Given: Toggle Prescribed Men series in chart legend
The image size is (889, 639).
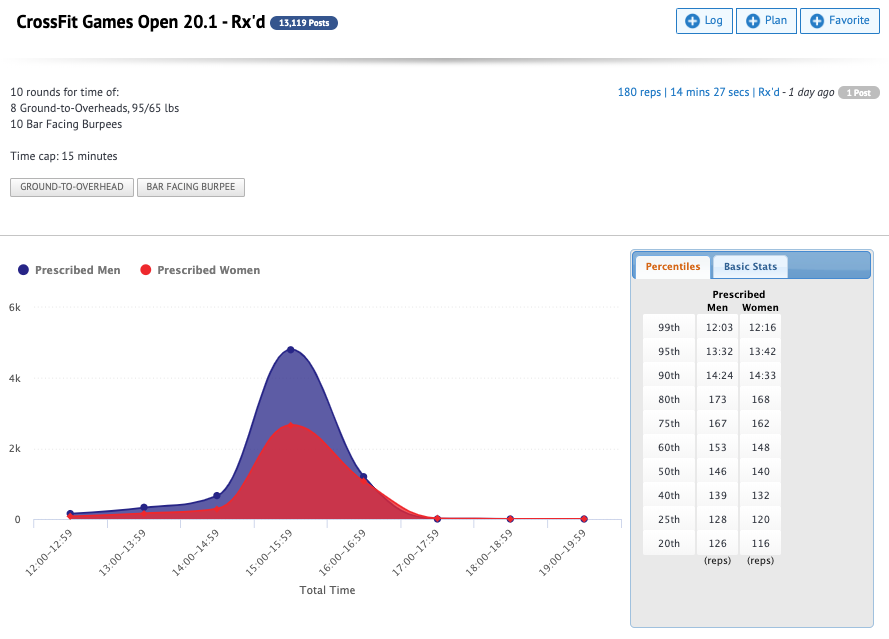Looking at the screenshot, I should coord(69,270).
